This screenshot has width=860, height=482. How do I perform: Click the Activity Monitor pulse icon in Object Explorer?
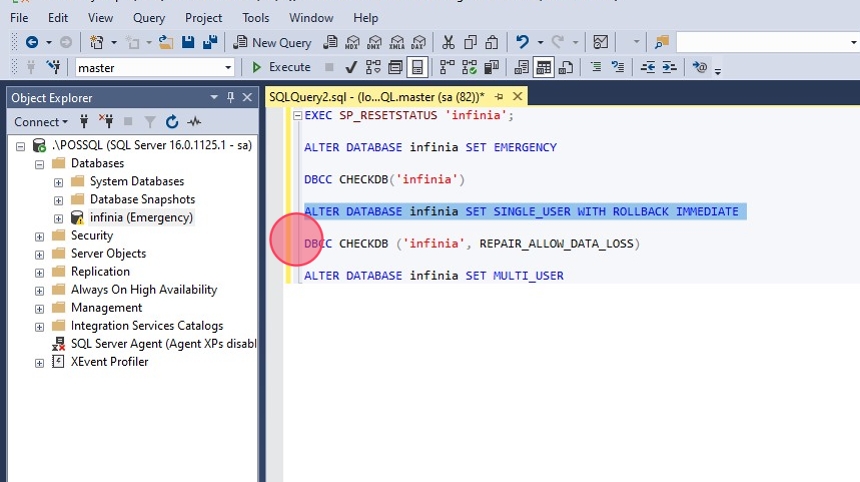click(194, 122)
